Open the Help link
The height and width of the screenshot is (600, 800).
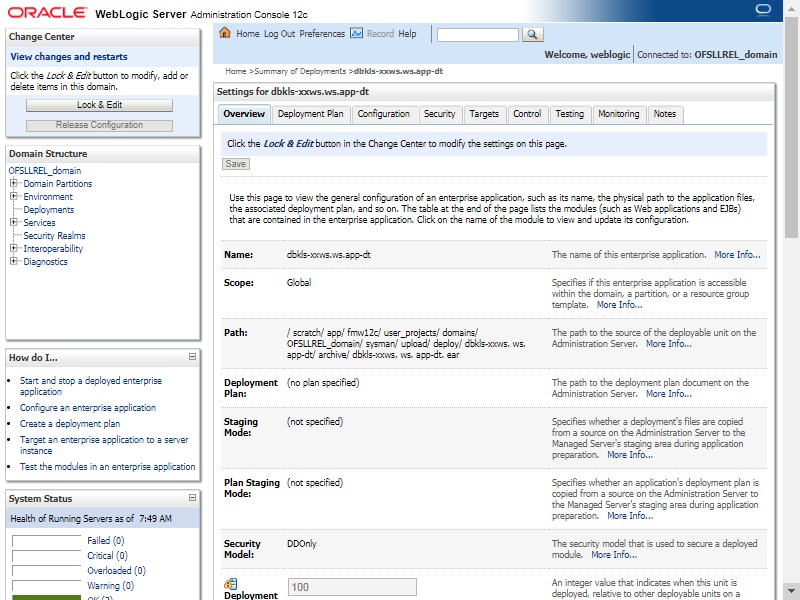(407, 34)
